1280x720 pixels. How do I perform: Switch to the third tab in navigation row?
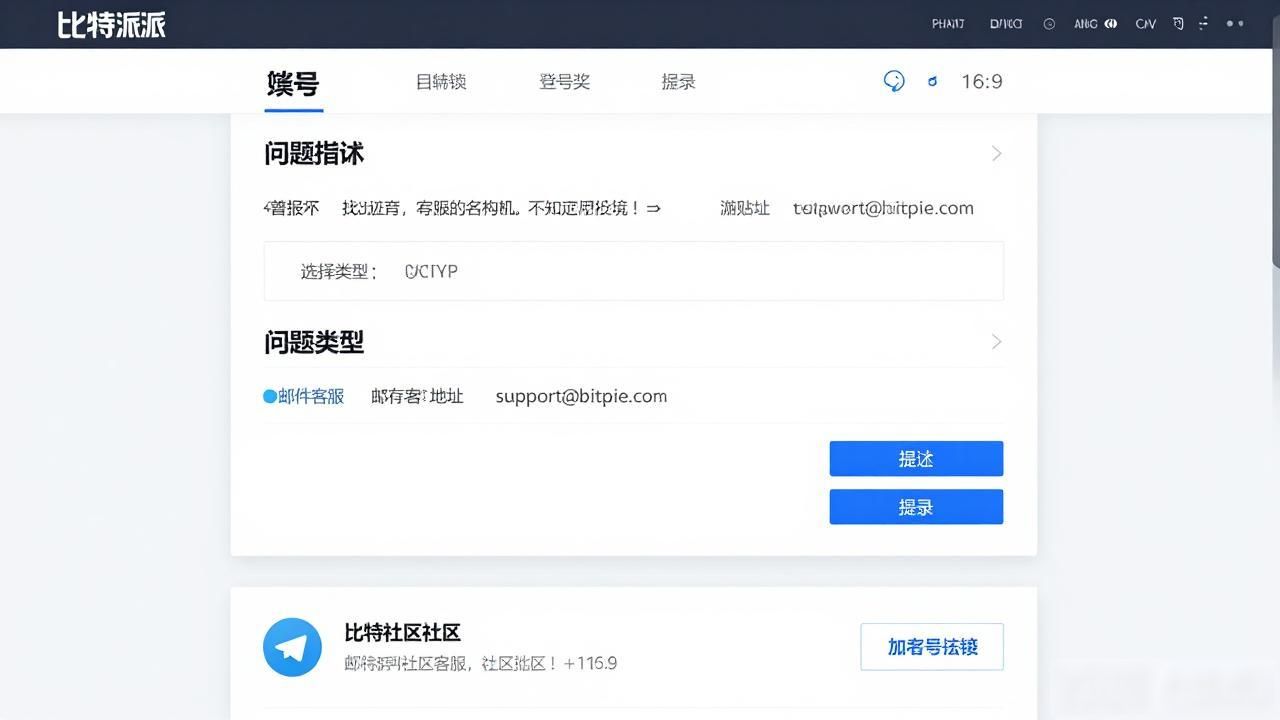[564, 82]
